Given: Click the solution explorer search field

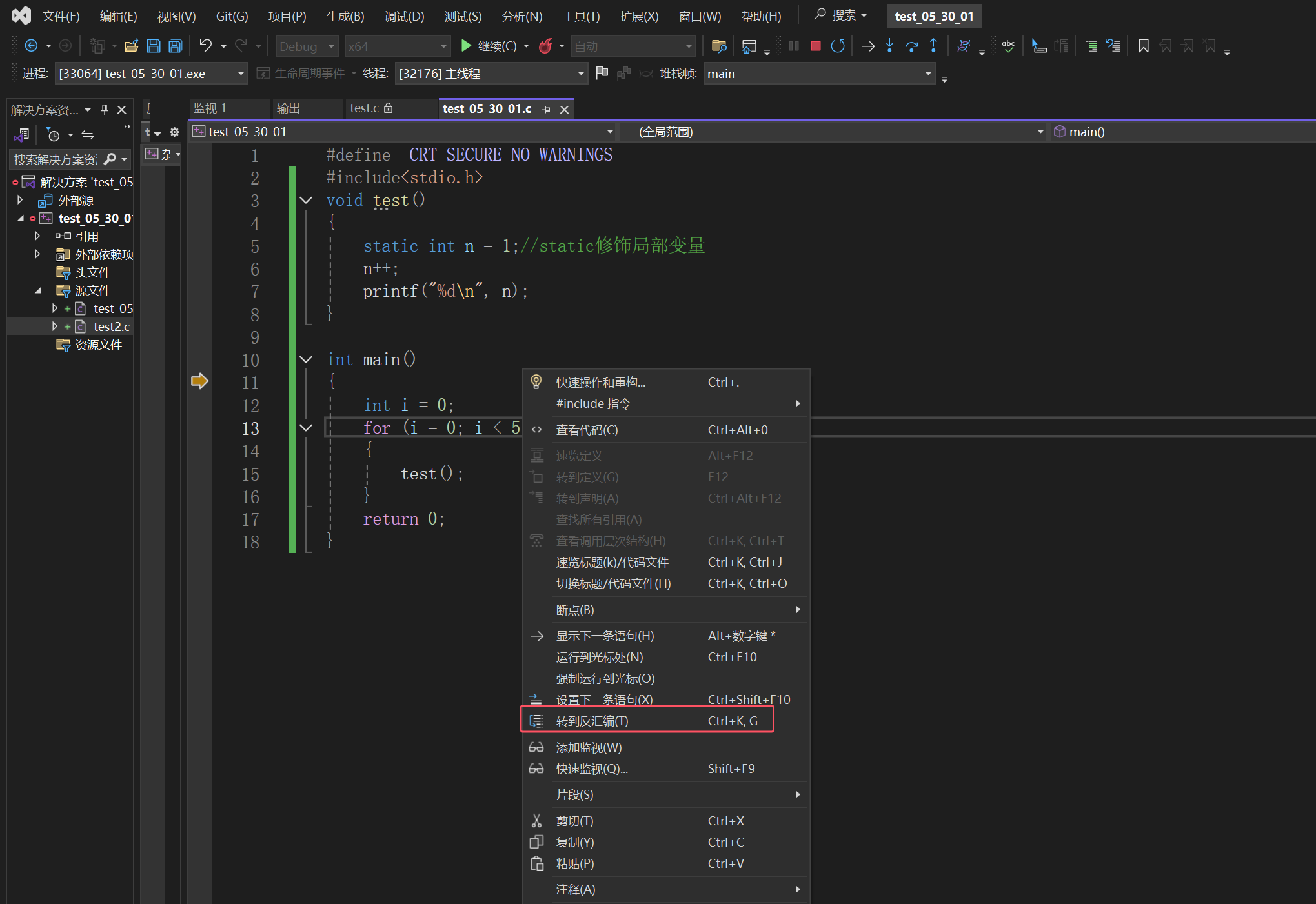Looking at the screenshot, I should click(56, 159).
